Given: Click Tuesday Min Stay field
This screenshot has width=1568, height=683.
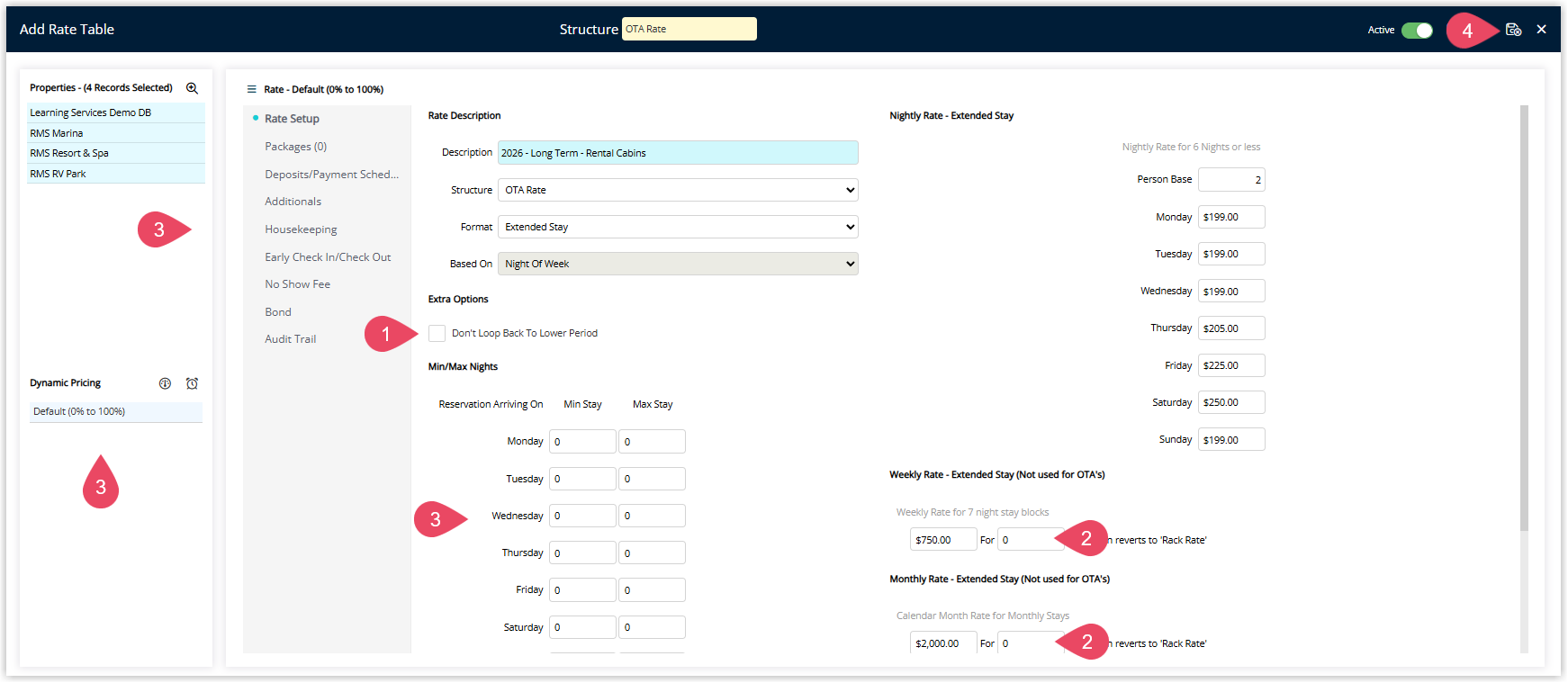Looking at the screenshot, I should 582,479.
